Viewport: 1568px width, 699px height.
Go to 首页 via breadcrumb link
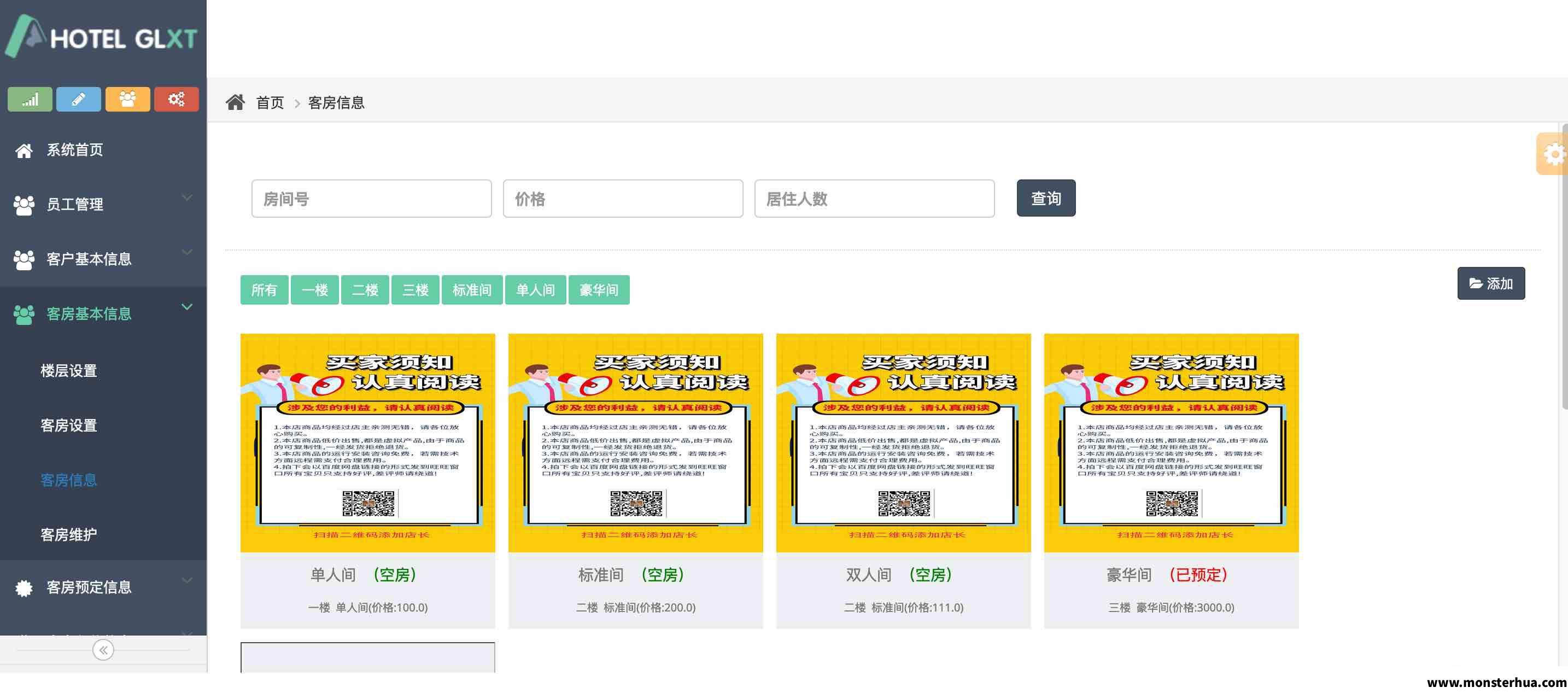click(270, 103)
